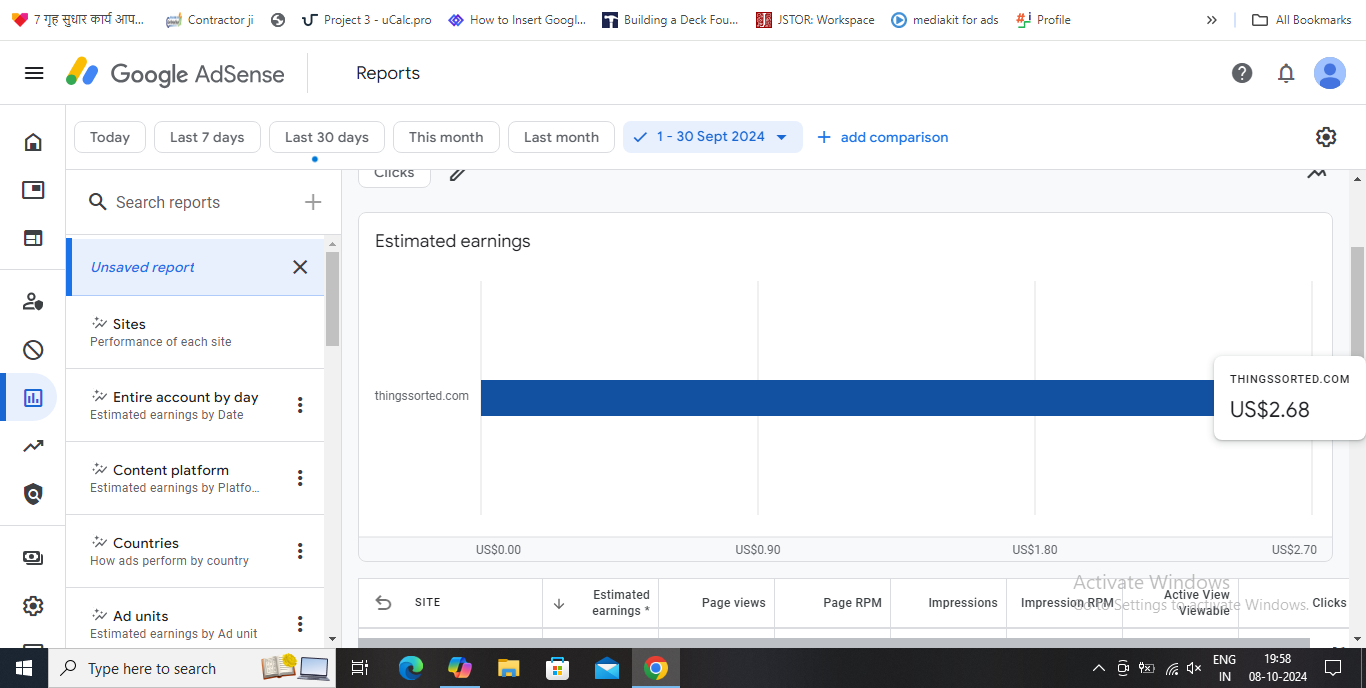
Task: Open Countries report
Action: point(195,551)
